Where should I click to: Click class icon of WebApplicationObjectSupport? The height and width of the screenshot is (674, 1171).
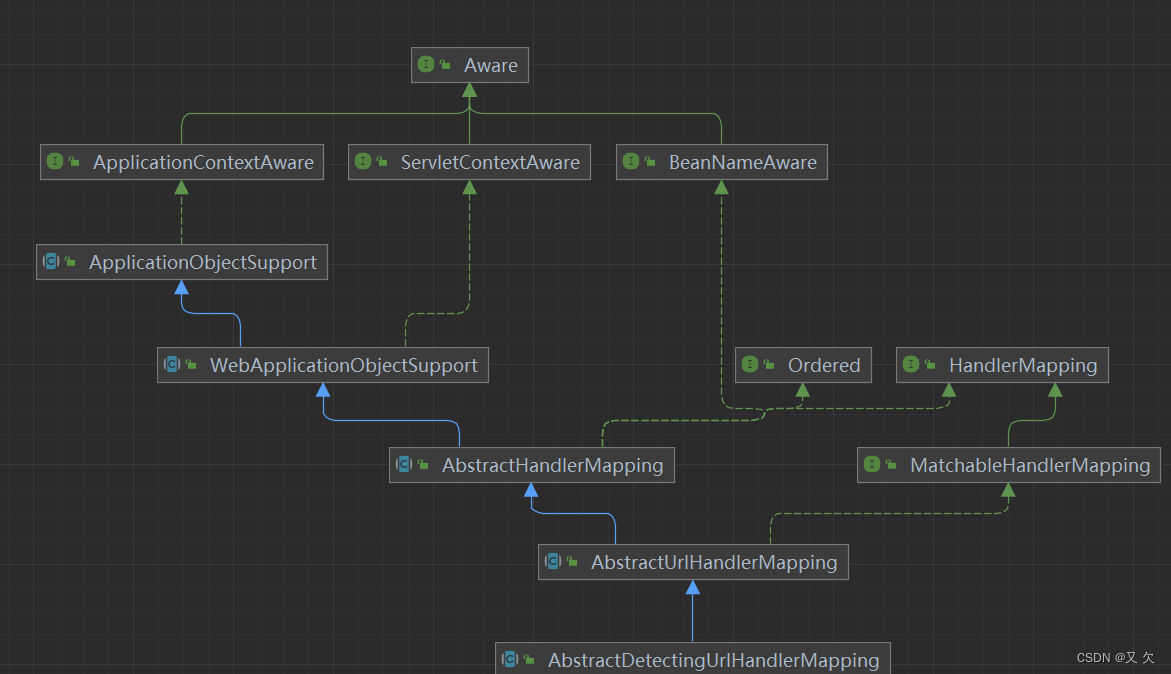(x=172, y=364)
